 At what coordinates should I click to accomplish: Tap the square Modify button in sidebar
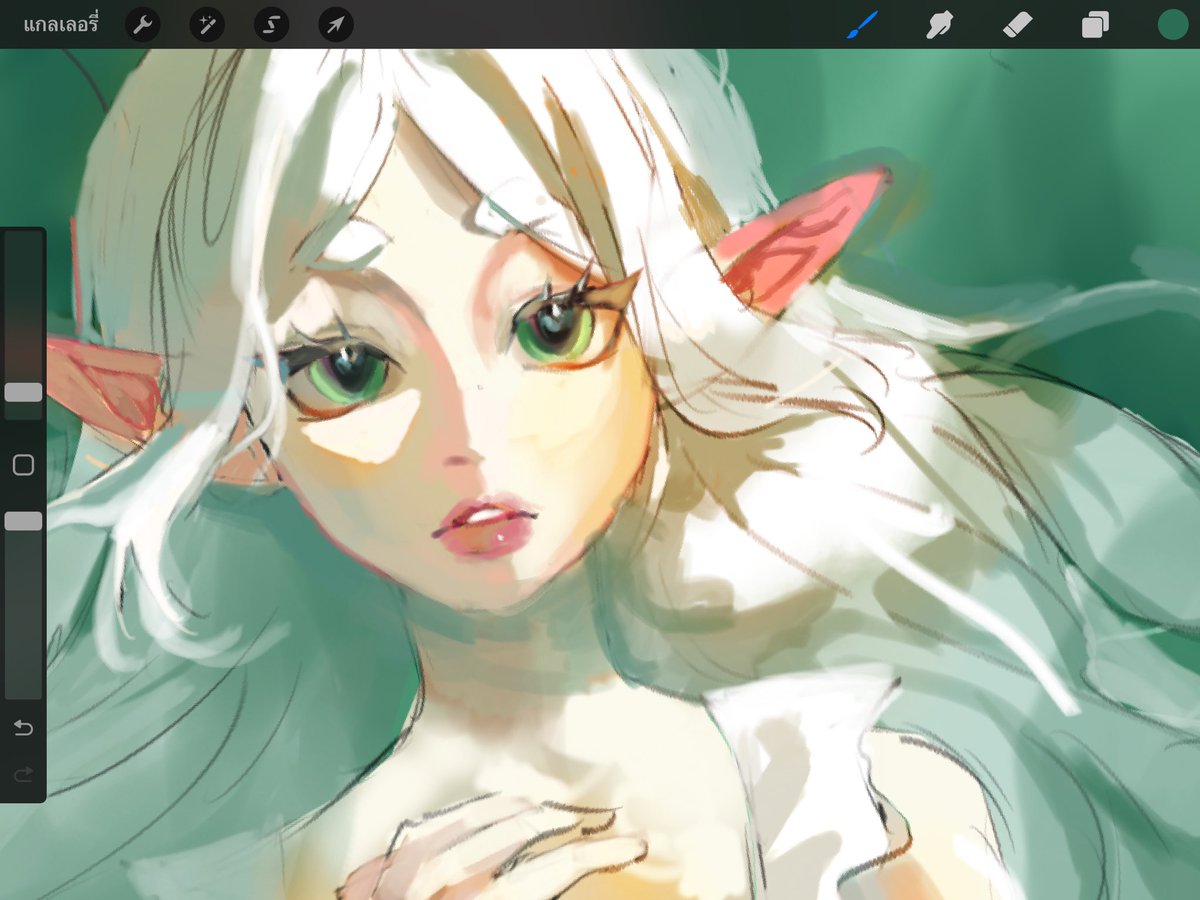click(x=23, y=465)
